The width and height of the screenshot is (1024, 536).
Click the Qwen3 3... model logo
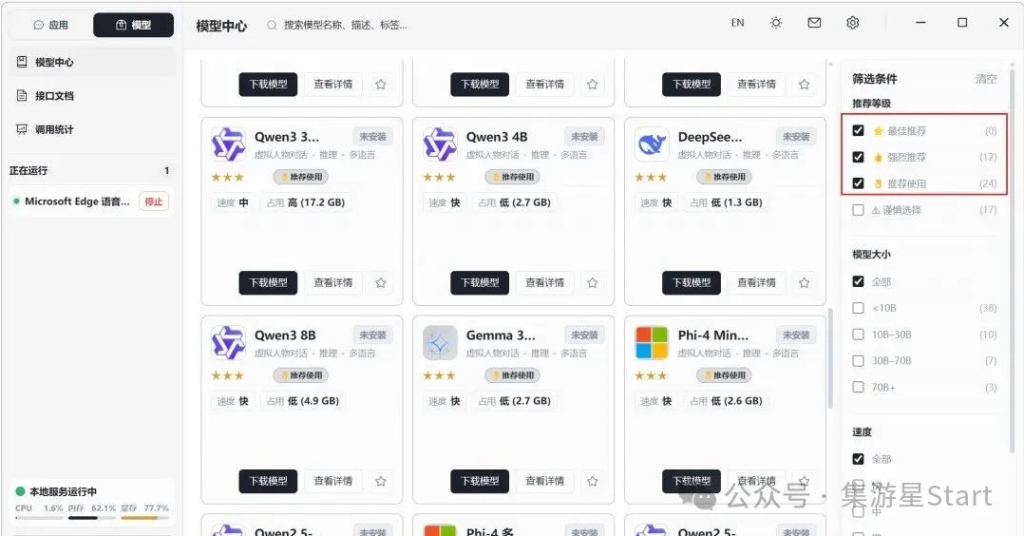(x=229, y=144)
